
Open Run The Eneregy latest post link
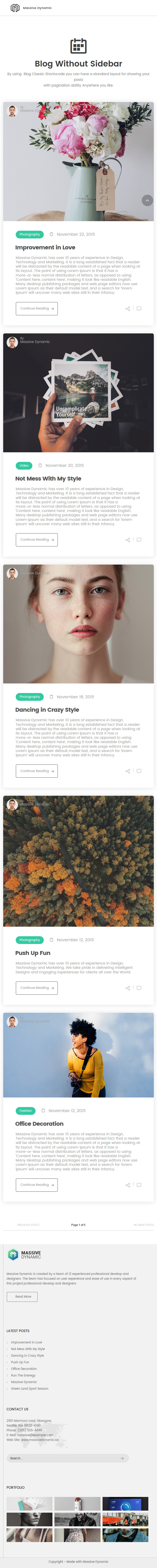[x=23, y=1375]
